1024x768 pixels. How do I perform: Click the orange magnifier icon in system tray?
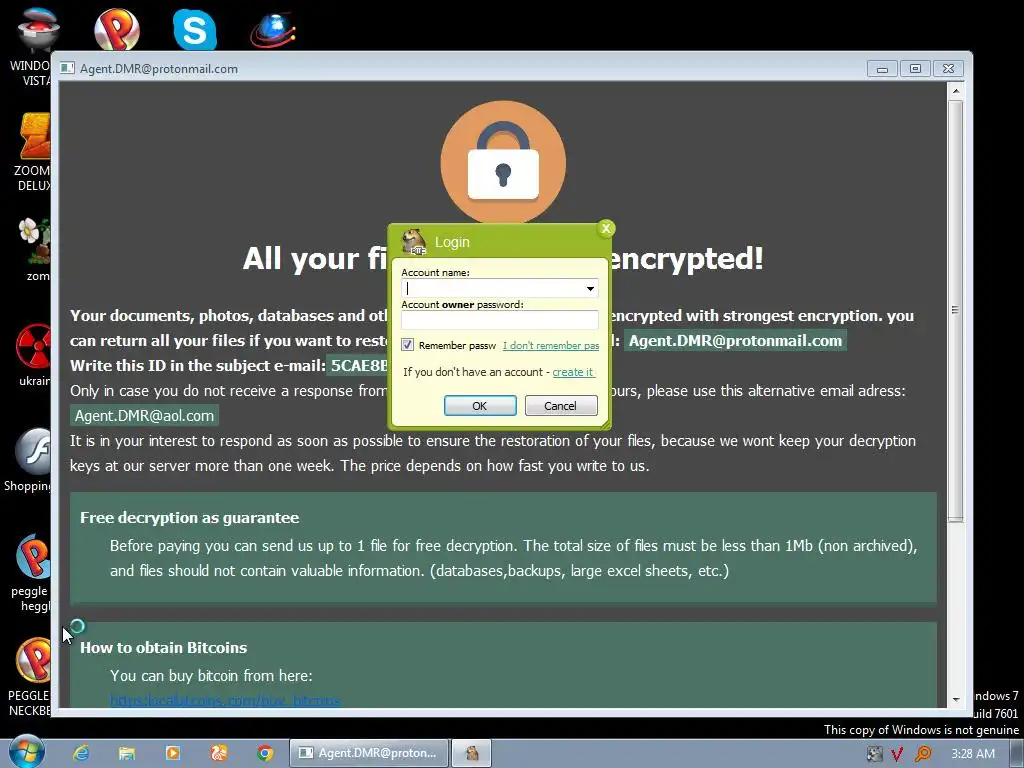(923, 754)
